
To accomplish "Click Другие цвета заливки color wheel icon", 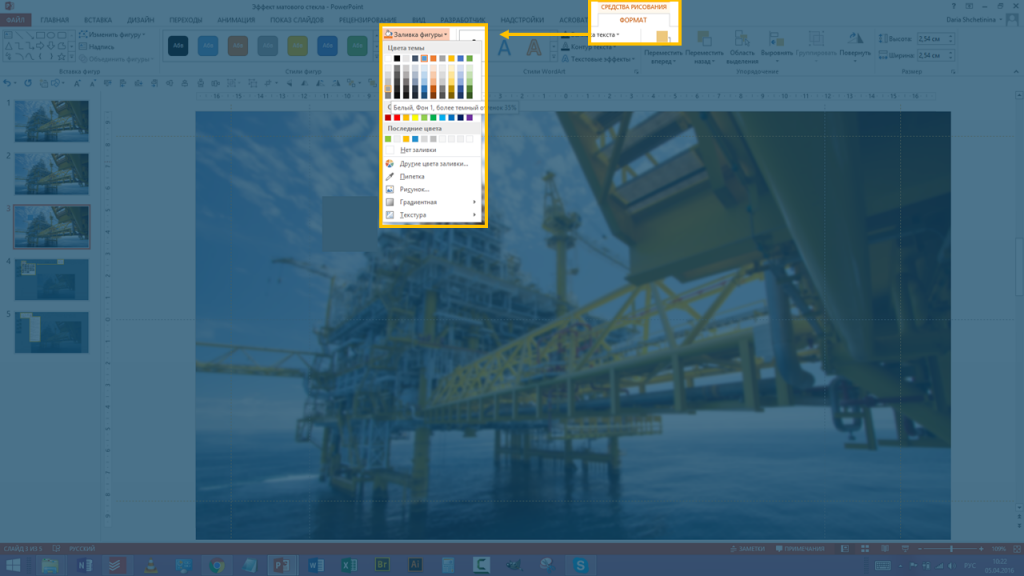I will pos(390,163).
